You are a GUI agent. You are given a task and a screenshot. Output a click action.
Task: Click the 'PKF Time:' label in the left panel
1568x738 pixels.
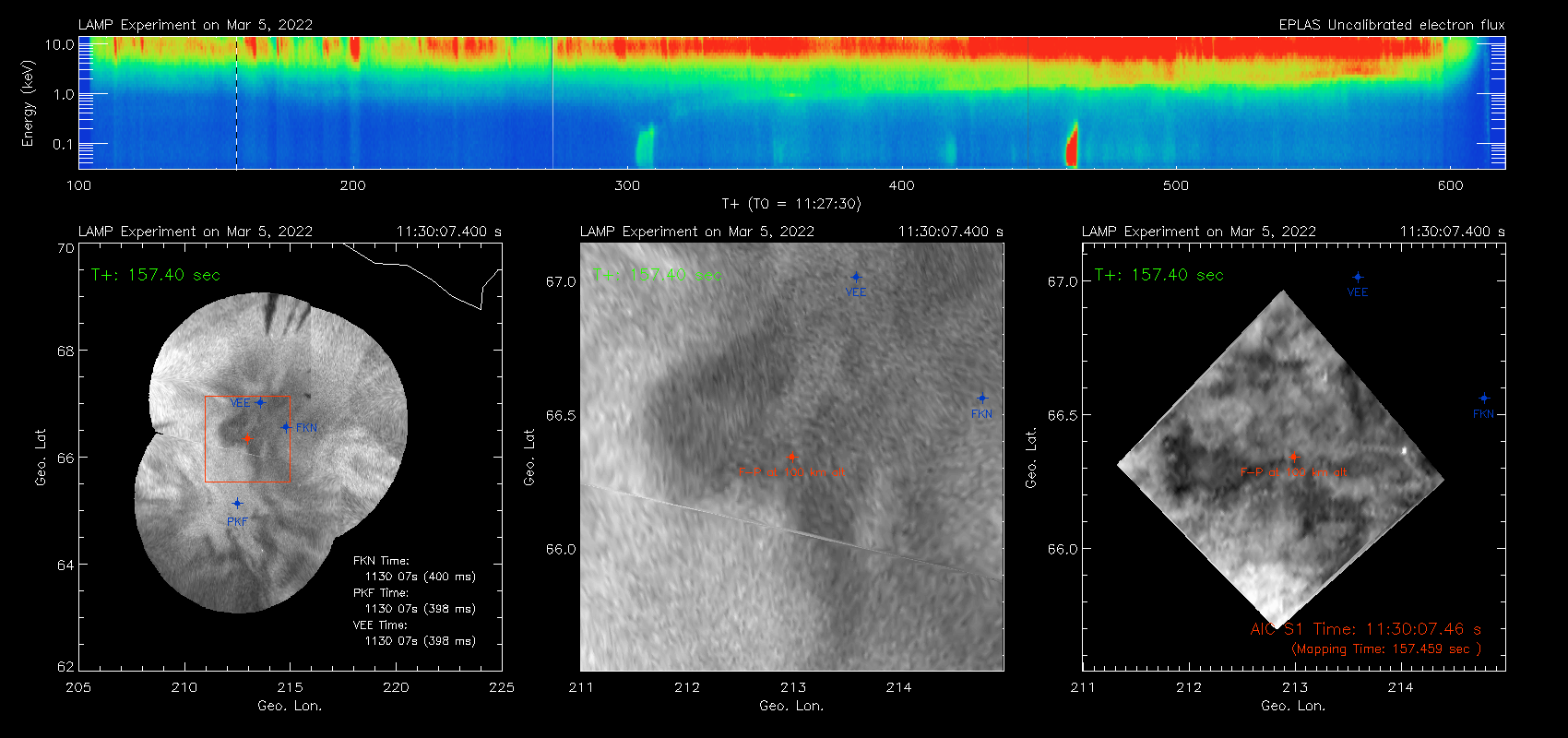[381, 593]
